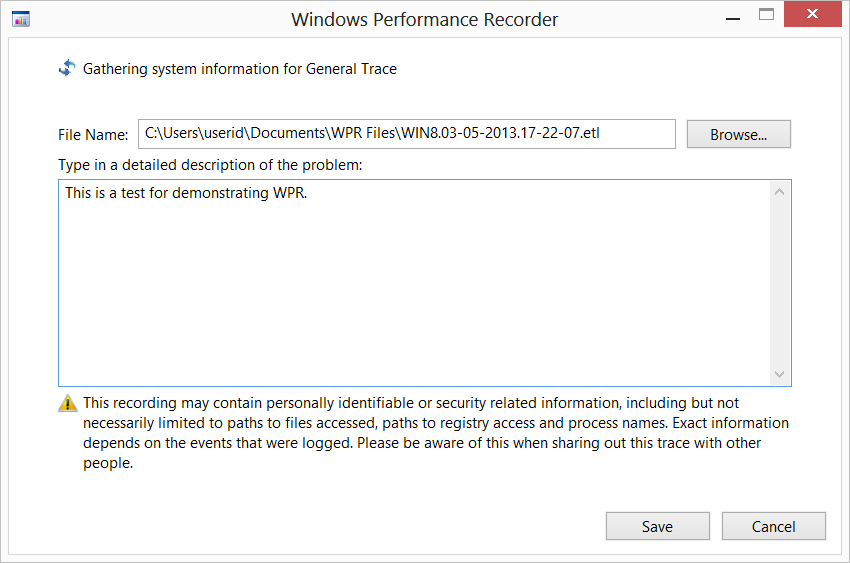850x563 pixels.
Task: Click the yellow warning triangle icon
Action: pos(68,404)
